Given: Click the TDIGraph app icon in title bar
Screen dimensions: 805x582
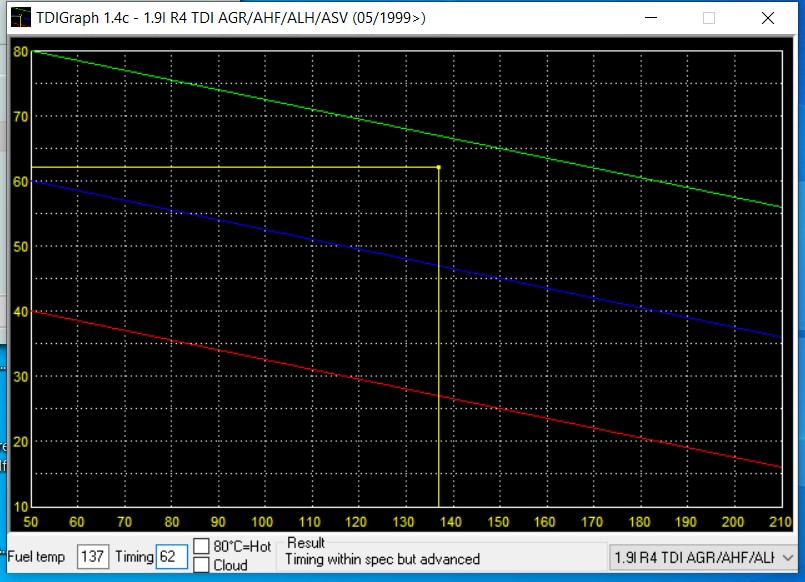Looking at the screenshot, I should (x=19, y=18).
